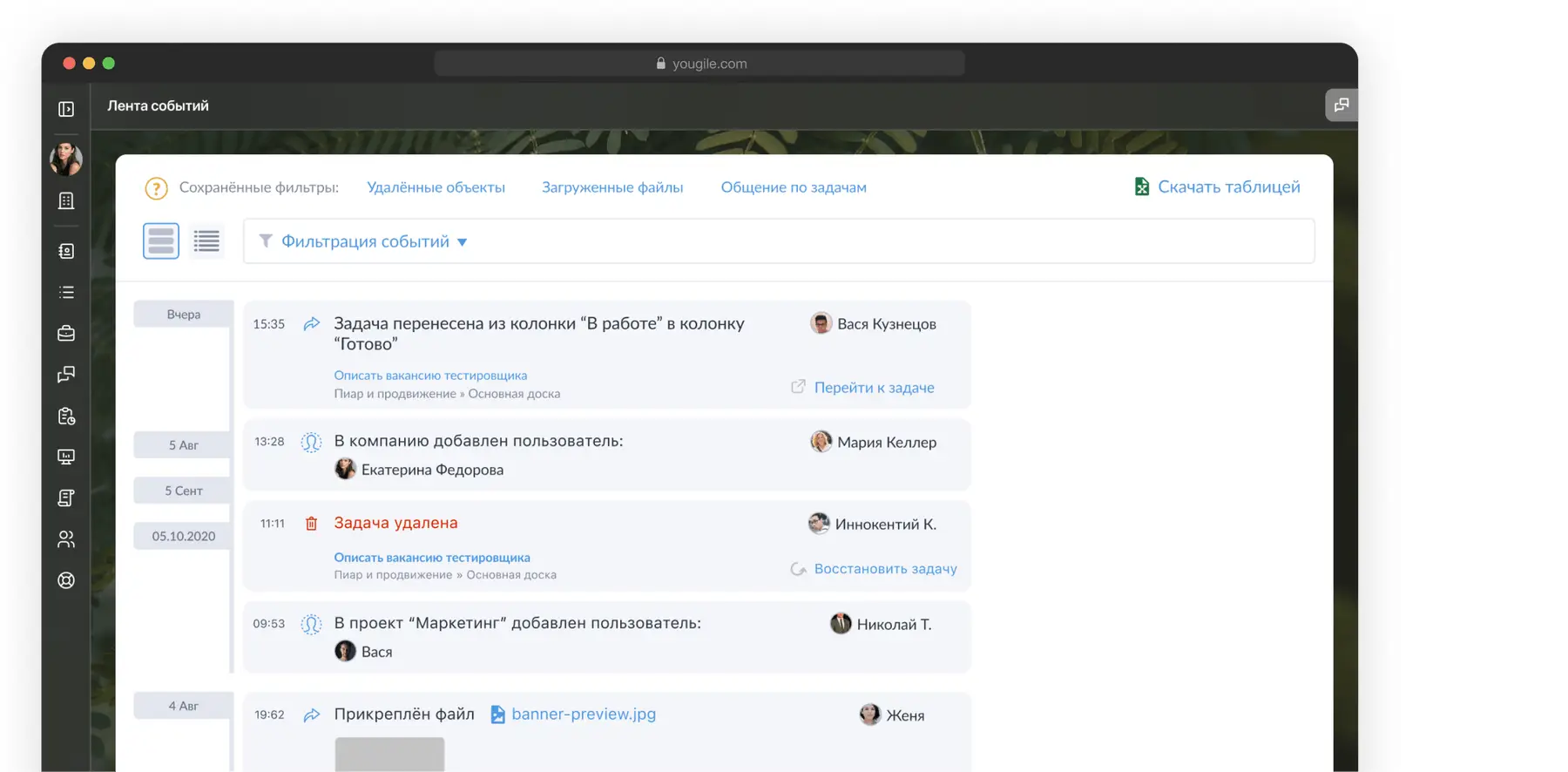
Task: Click the question mark help icon
Action: coord(156,188)
